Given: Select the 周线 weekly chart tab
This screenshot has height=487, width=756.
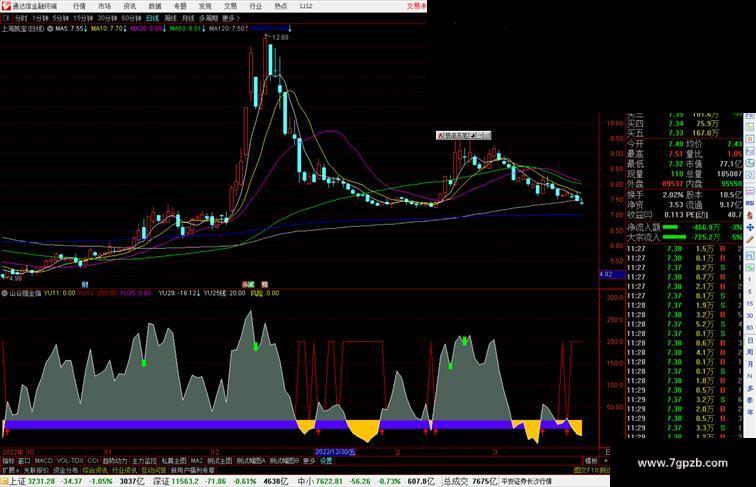Looking at the screenshot, I should point(170,18).
